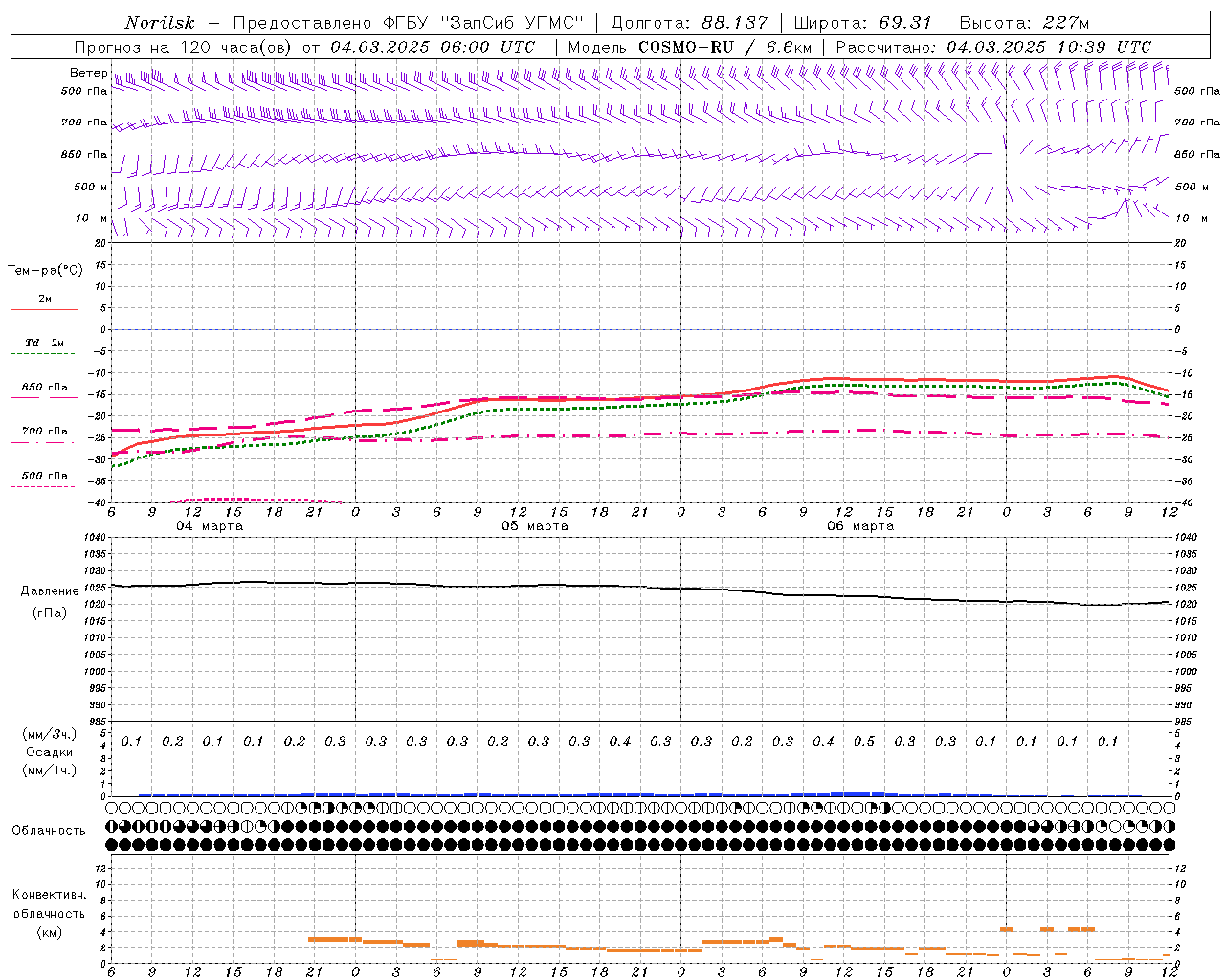Click the "0.5" precipitation value
Image resolution: width=1225 pixels, height=980 pixels.
[x=864, y=742]
